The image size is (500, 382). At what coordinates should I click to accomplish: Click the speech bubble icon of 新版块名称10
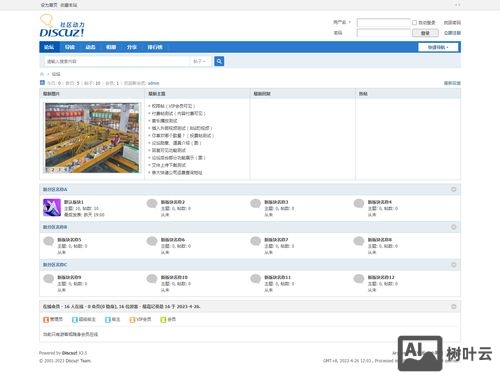(152, 279)
